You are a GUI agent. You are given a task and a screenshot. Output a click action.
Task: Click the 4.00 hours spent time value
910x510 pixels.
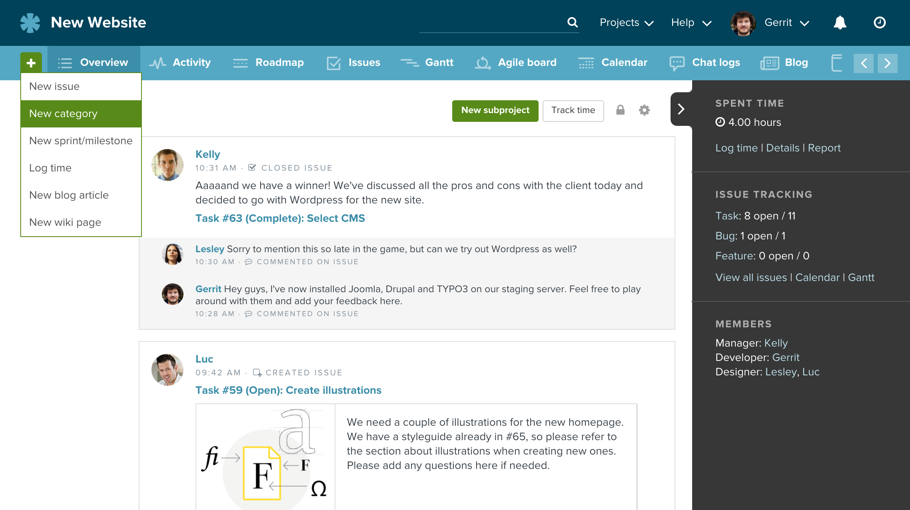click(754, 122)
